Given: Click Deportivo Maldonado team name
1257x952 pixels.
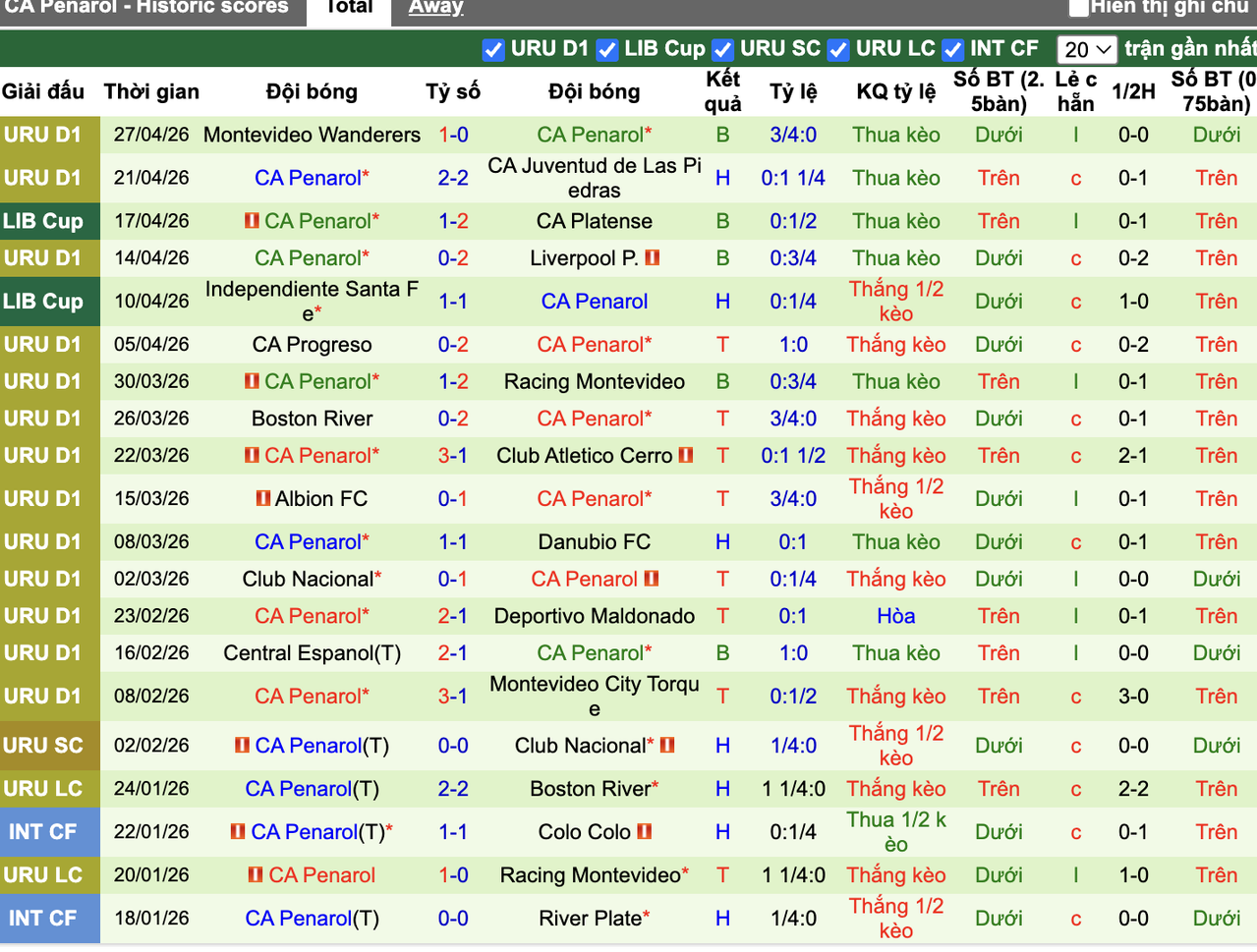Looking at the screenshot, I should (595, 617).
